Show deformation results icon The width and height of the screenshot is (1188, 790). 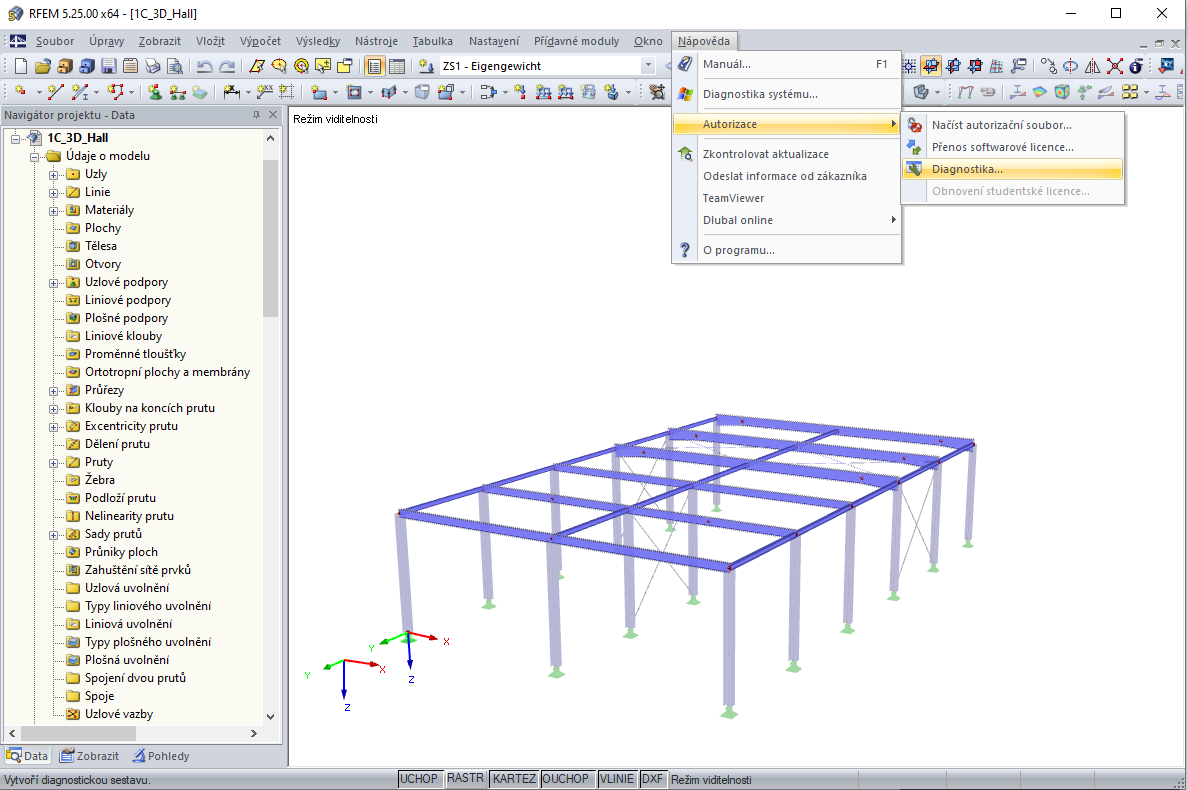965,92
